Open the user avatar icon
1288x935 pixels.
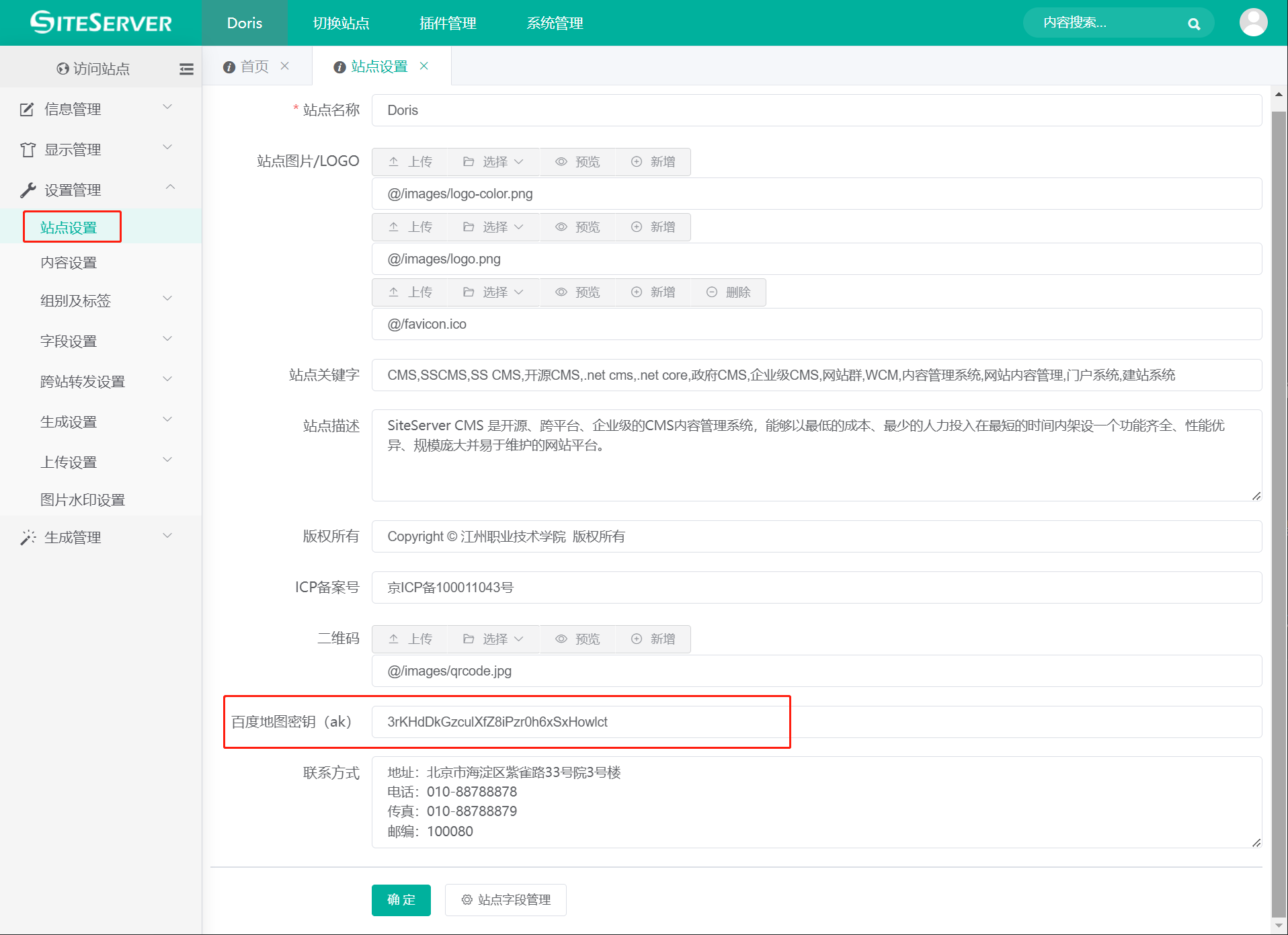[x=1252, y=22]
